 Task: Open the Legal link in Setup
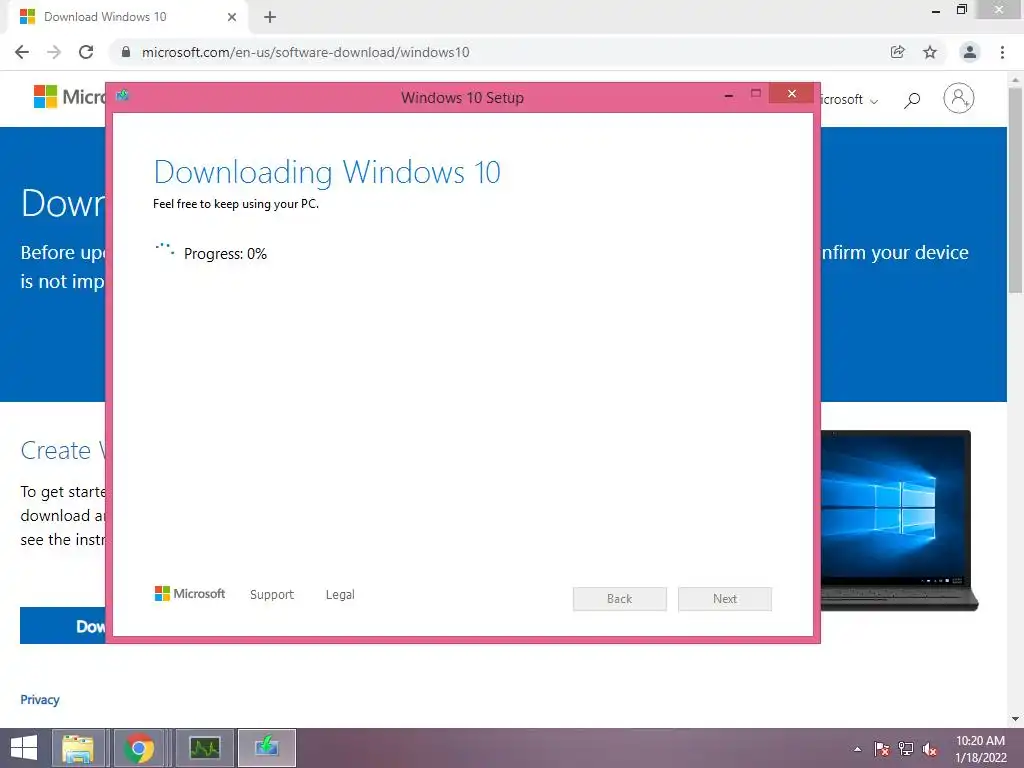coord(340,594)
